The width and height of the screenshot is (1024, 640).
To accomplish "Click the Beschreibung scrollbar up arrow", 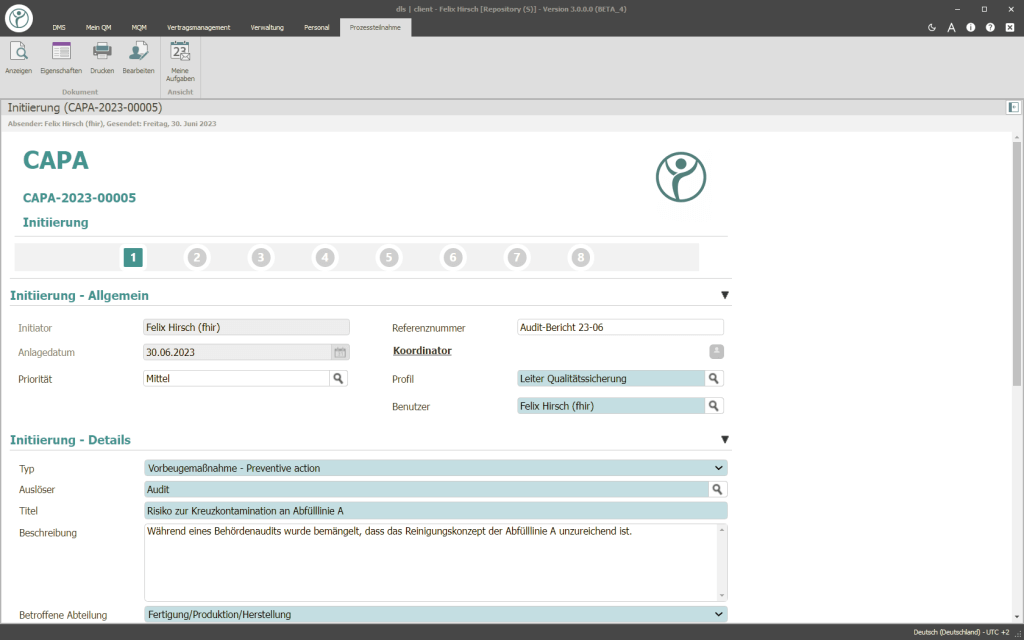I will coord(722,530).
